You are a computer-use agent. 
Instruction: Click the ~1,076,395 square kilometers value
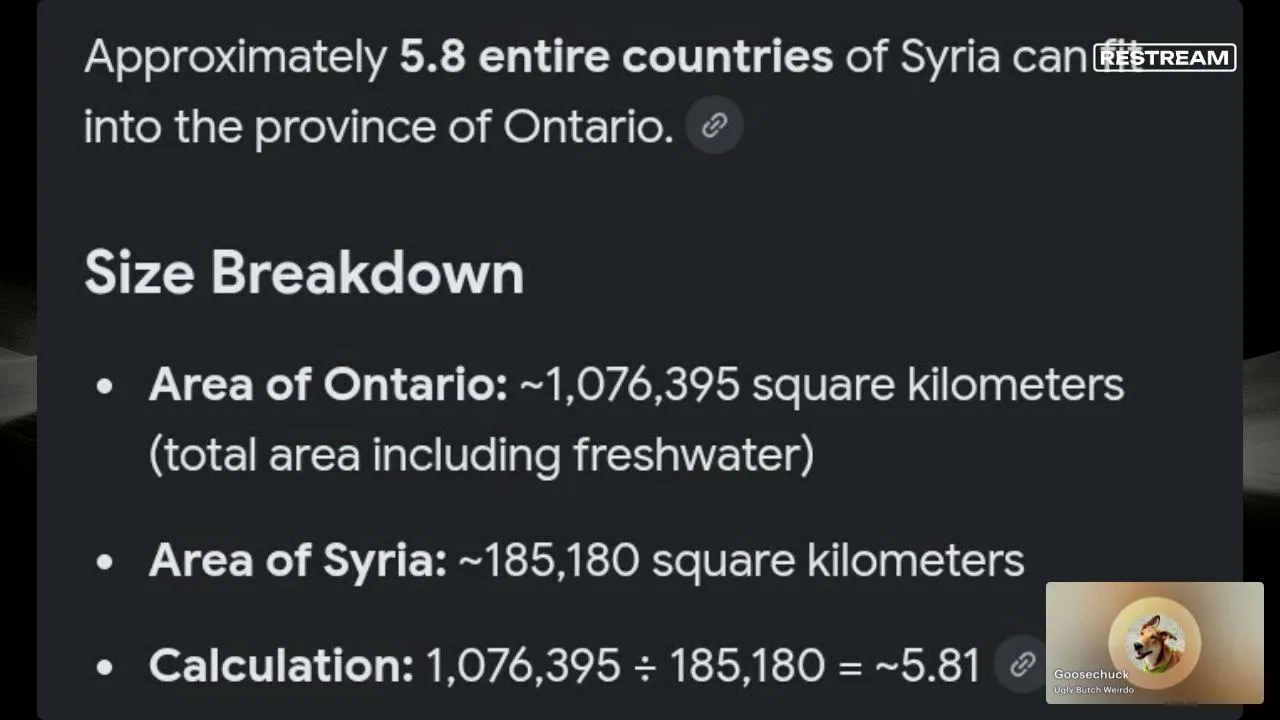click(822, 386)
